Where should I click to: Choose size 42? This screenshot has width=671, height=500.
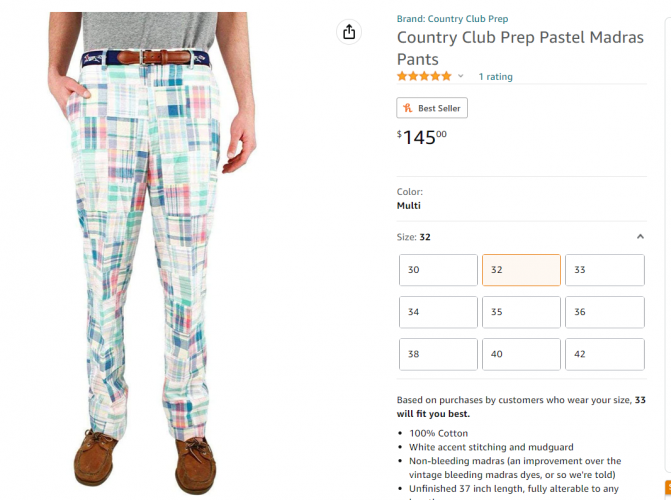pos(604,354)
